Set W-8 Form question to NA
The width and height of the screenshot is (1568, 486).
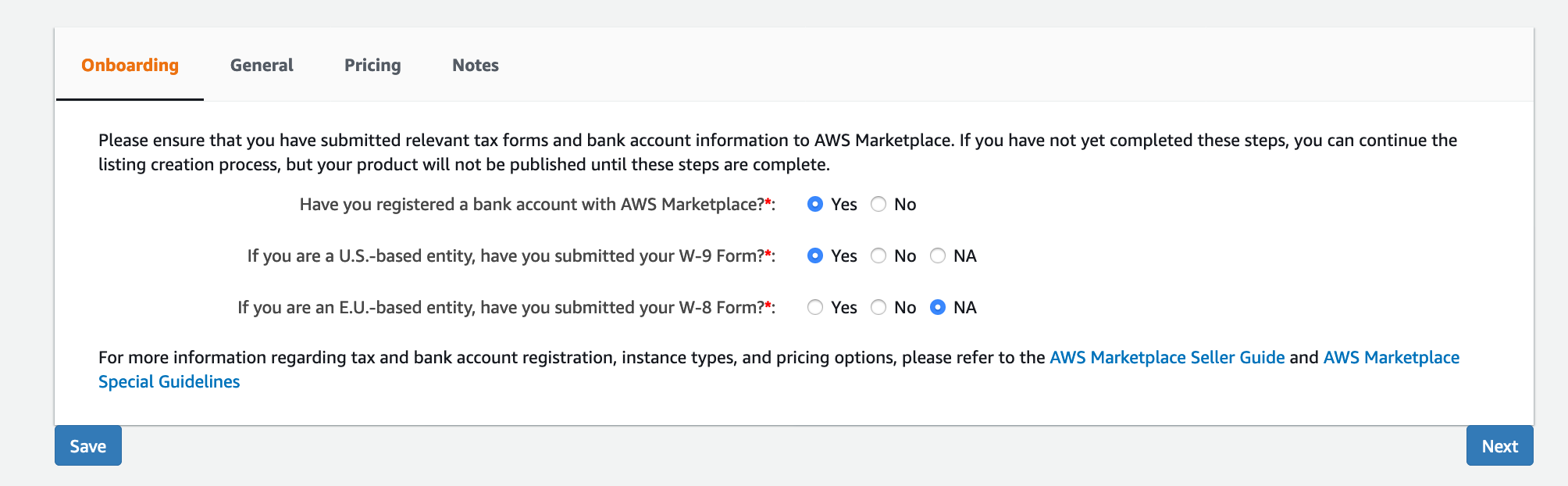938,308
